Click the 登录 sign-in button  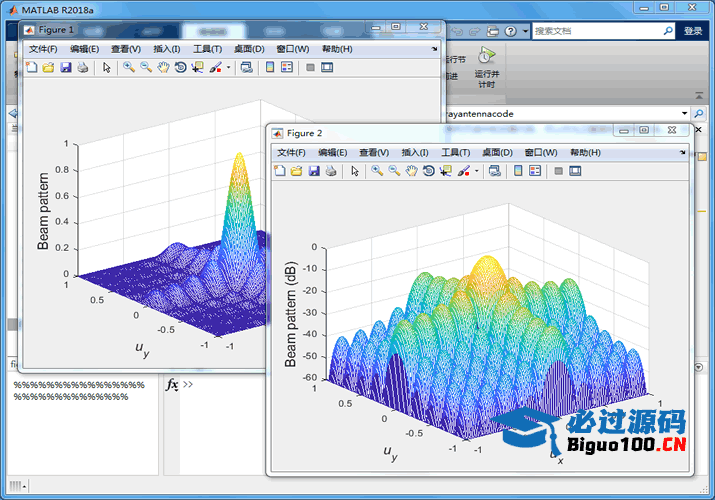point(693,31)
